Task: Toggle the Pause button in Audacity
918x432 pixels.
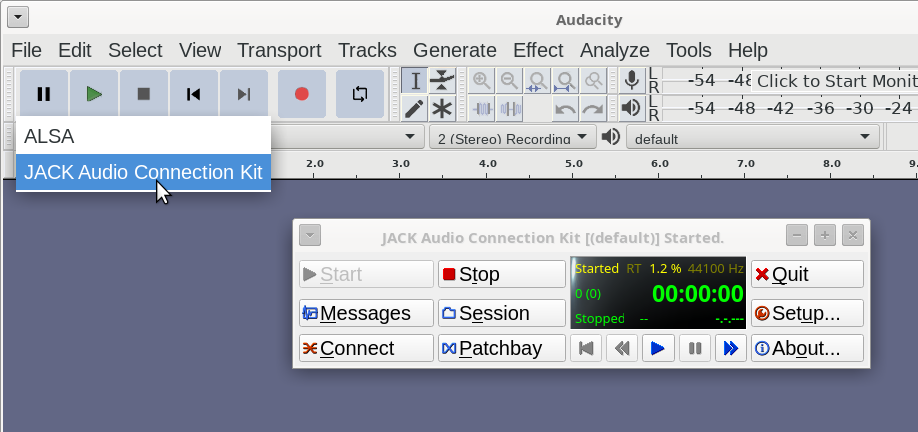Action: [44, 94]
